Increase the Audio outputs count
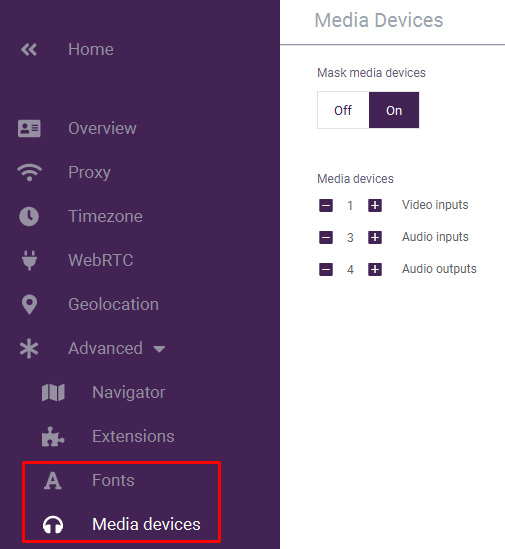This screenshot has width=505, height=549. coord(375,270)
